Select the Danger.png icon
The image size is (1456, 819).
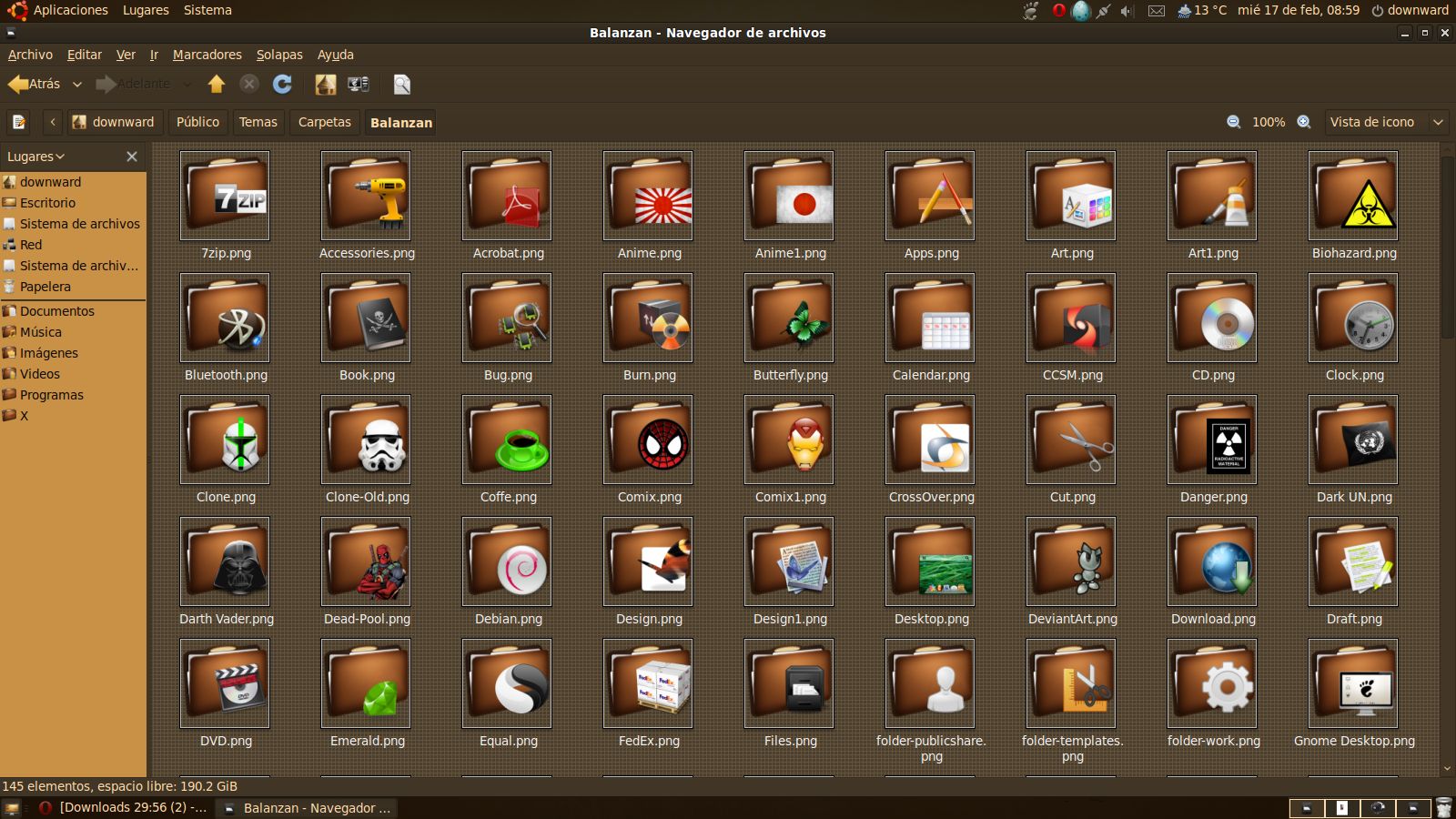1212,440
